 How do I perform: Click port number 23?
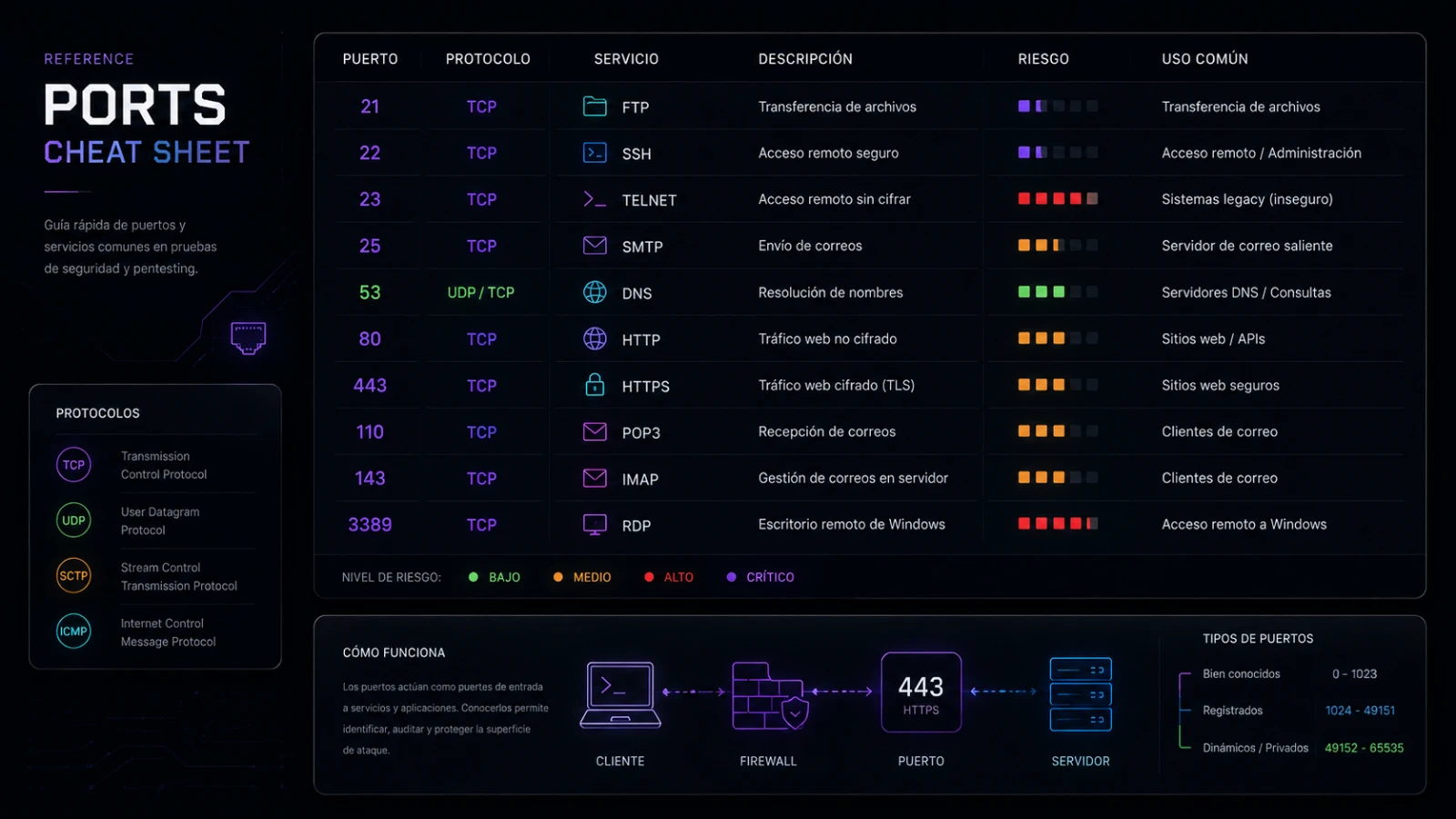369,199
